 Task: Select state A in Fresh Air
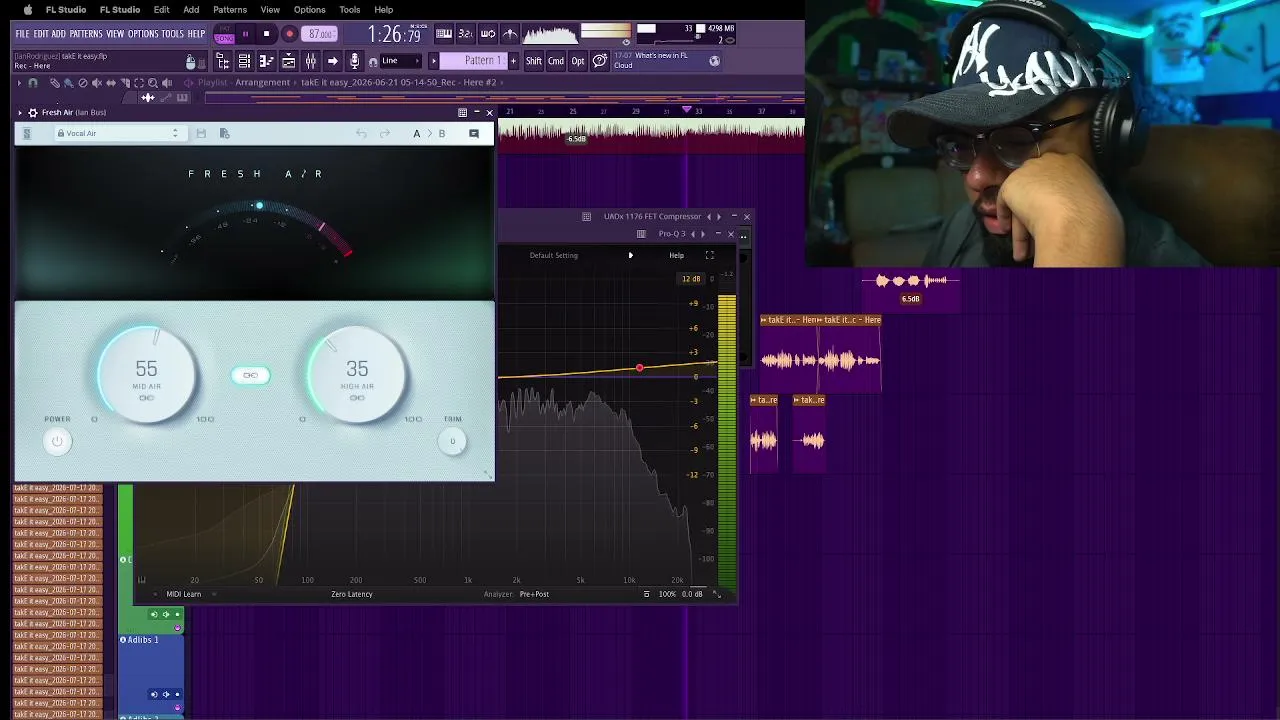click(417, 133)
